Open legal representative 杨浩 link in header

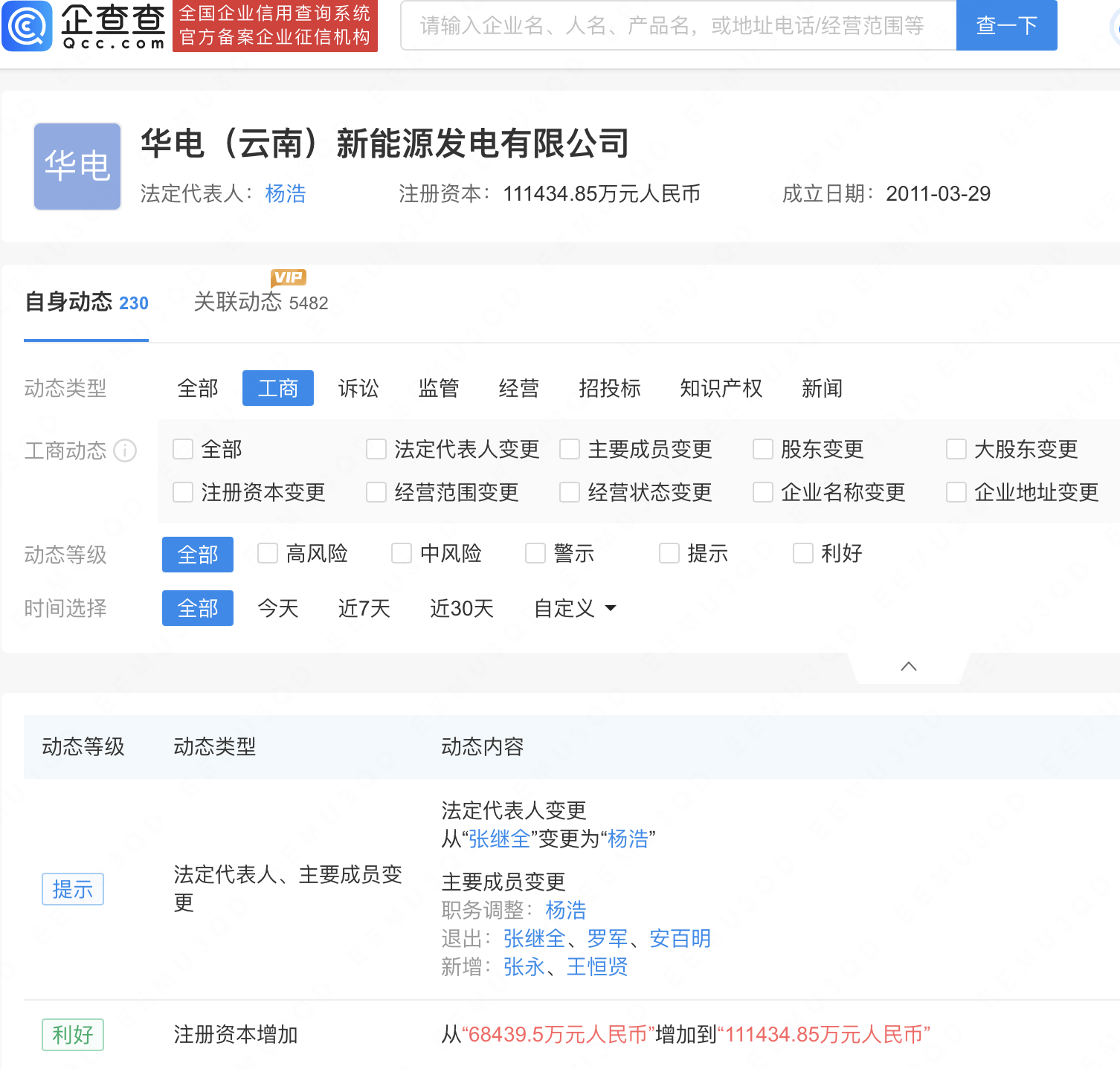click(x=286, y=194)
